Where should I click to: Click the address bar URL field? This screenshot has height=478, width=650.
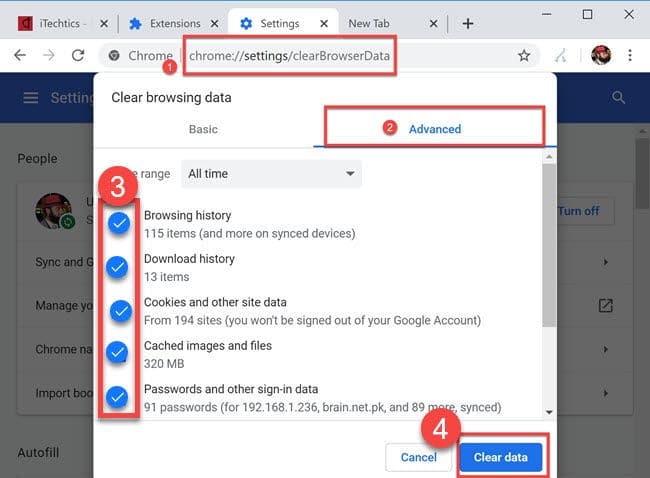click(x=289, y=56)
